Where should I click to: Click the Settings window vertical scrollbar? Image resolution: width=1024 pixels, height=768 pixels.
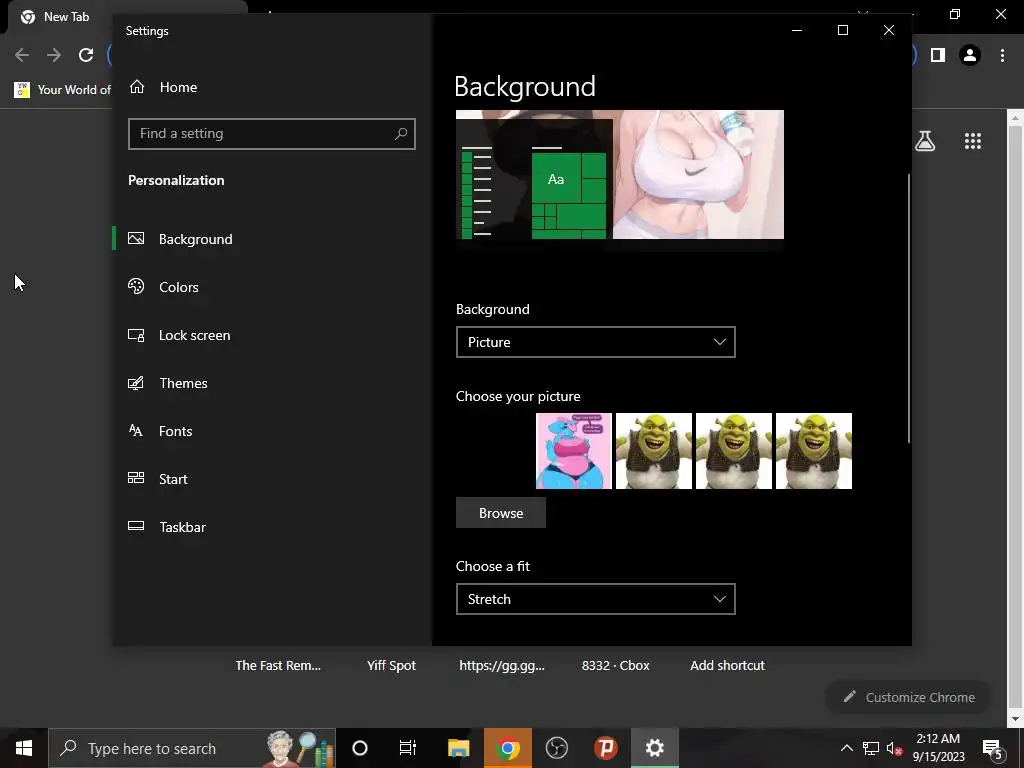point(908,308)
